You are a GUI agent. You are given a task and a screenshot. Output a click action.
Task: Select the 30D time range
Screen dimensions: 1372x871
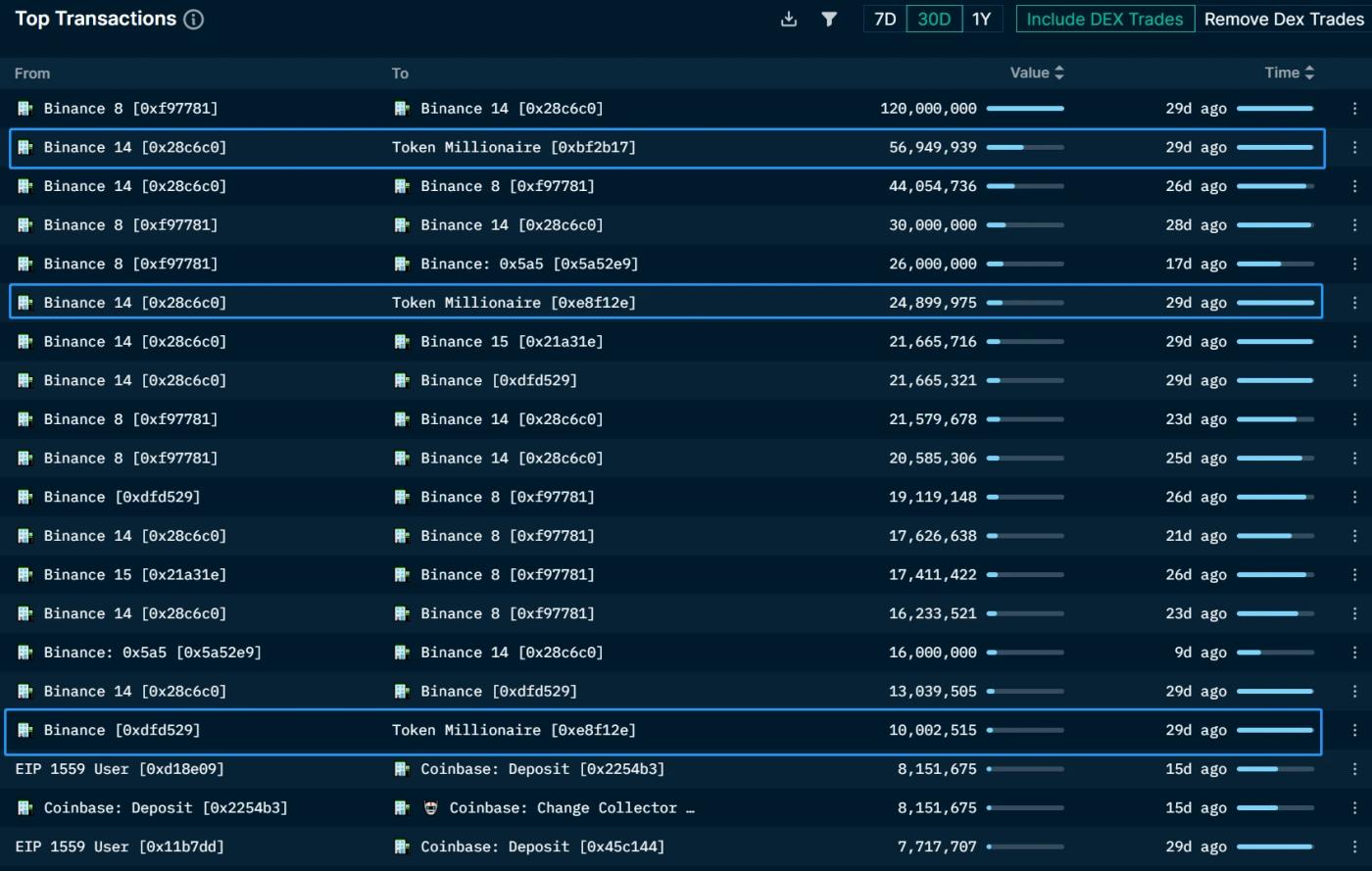pos(933,19)
